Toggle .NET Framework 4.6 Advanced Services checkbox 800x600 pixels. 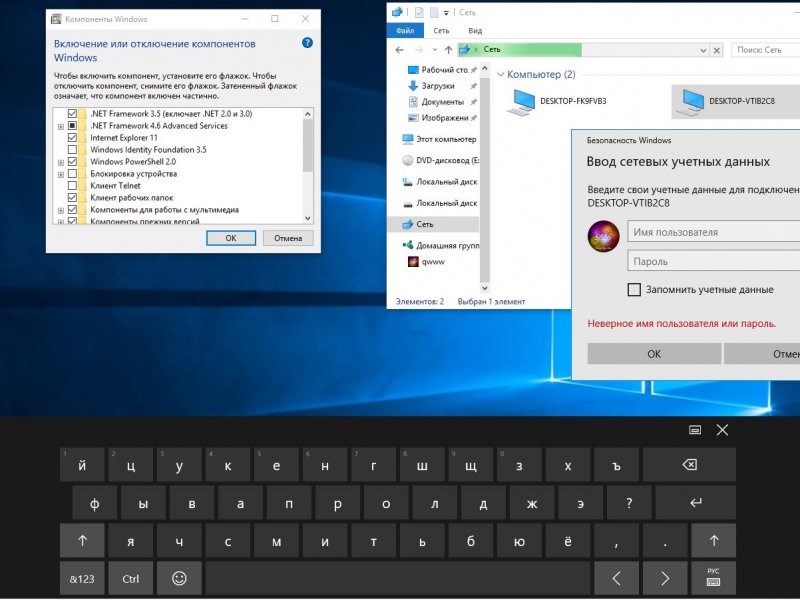point(72,126)
